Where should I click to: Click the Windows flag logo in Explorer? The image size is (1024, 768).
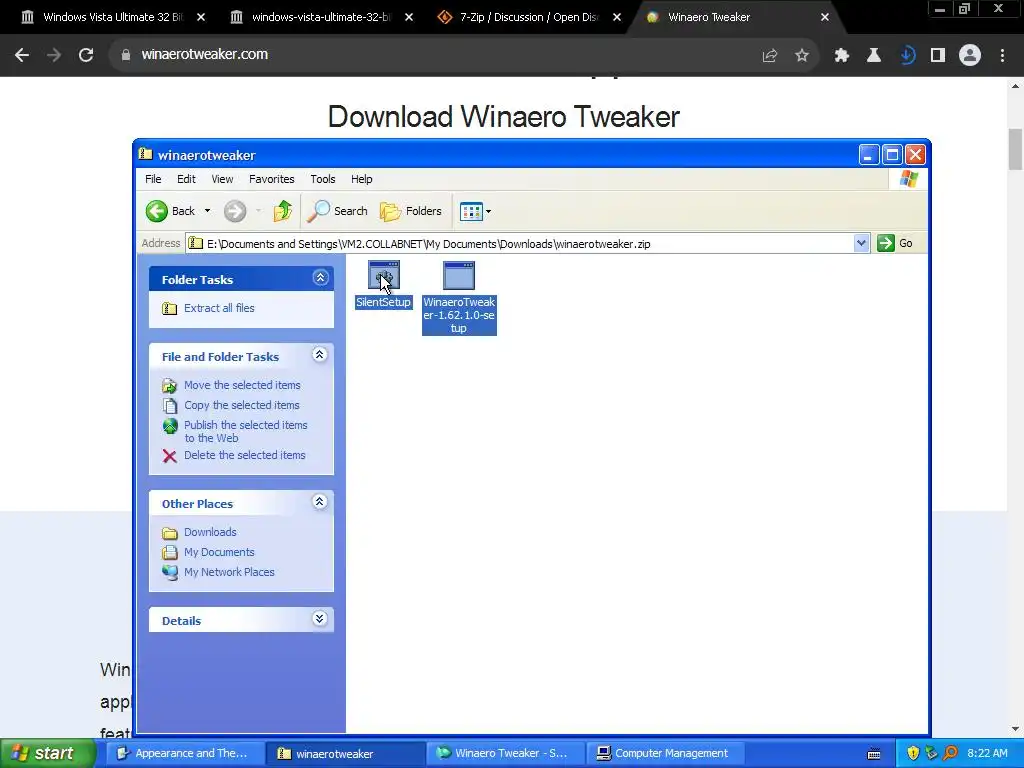click(908, 179)
